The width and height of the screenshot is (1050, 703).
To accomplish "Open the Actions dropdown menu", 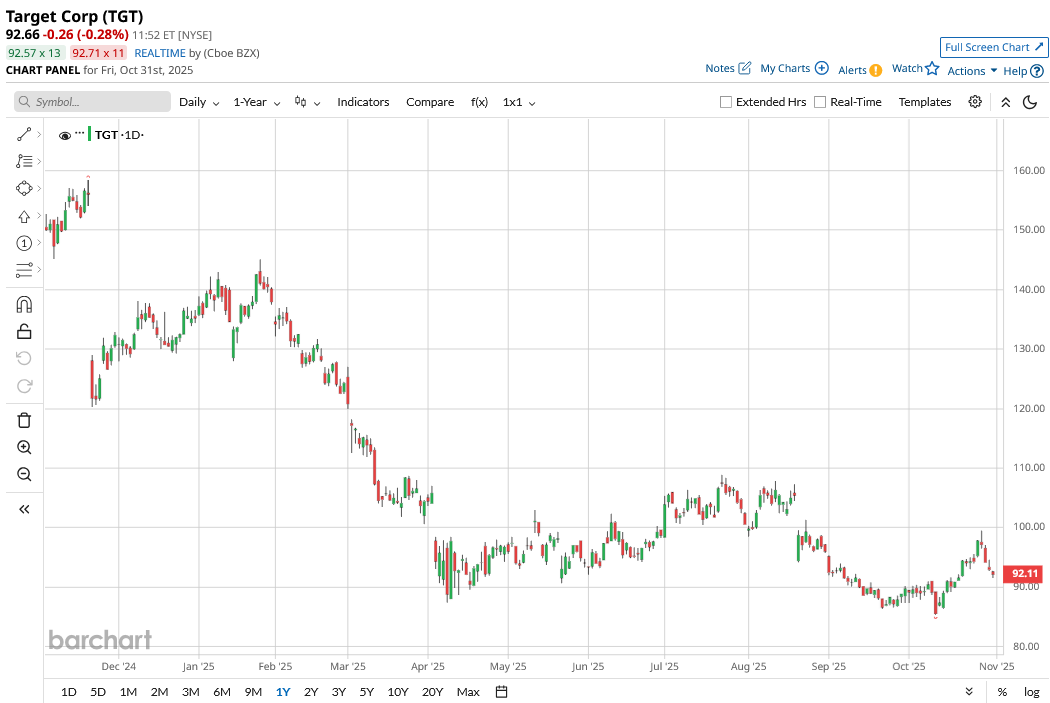I will pyautogui.click(x=972, y=71).
